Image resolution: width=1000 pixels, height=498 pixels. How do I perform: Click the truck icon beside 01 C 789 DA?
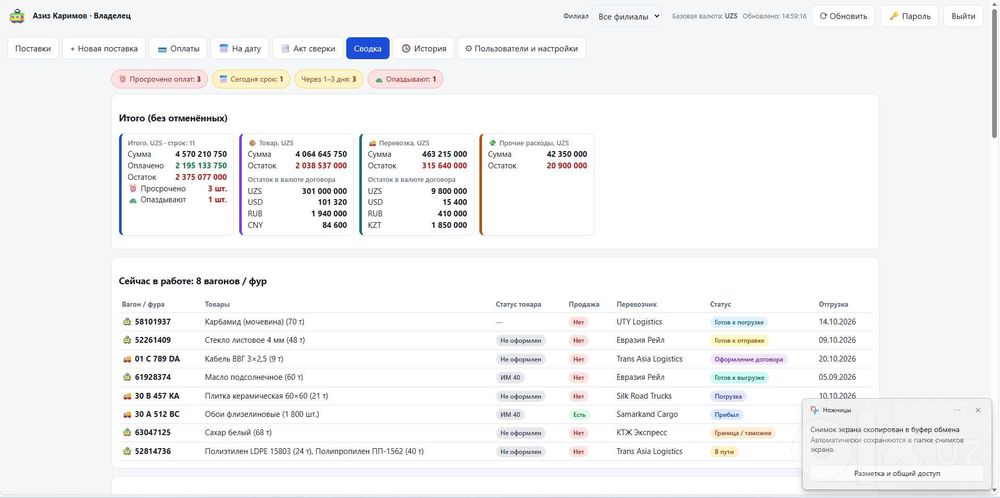coord(126,359)
